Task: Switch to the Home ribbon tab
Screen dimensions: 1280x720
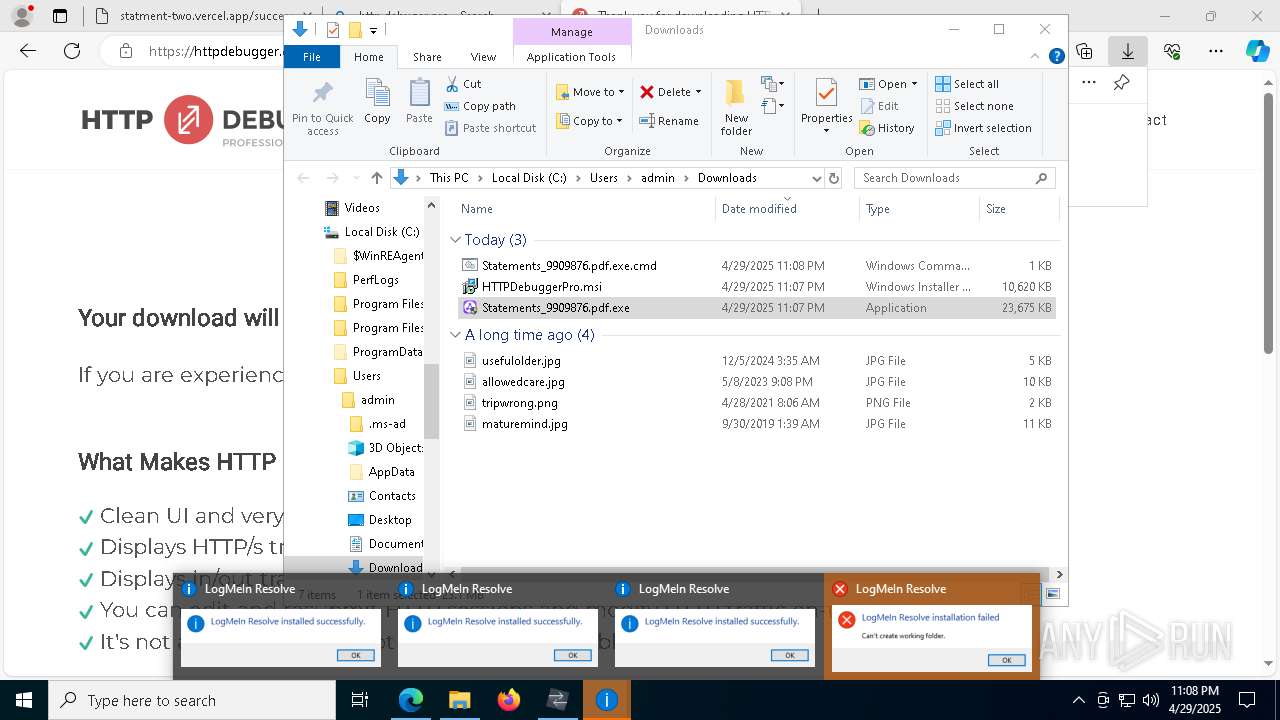Action: (368, 57)
